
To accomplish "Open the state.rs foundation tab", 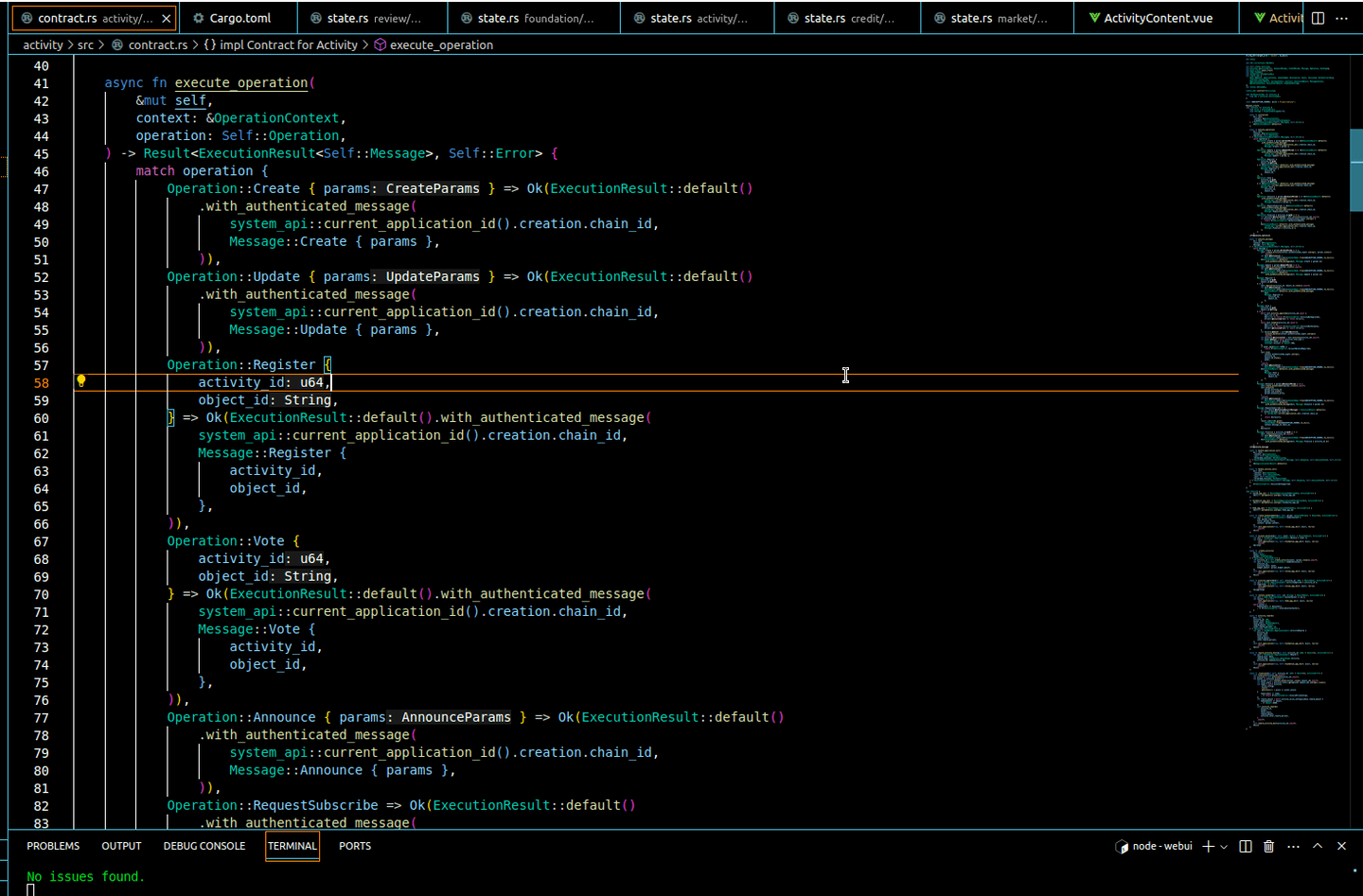I will pos(535,18).
